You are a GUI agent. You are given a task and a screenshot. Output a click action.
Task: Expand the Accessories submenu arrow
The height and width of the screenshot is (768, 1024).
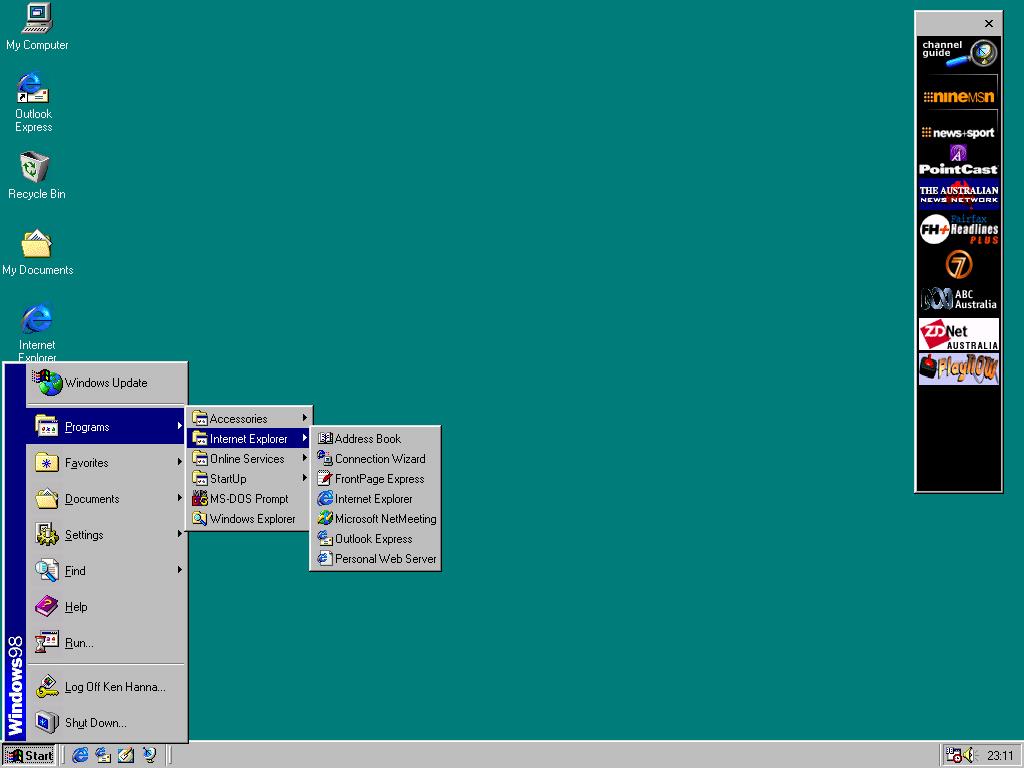click(304, 417)
